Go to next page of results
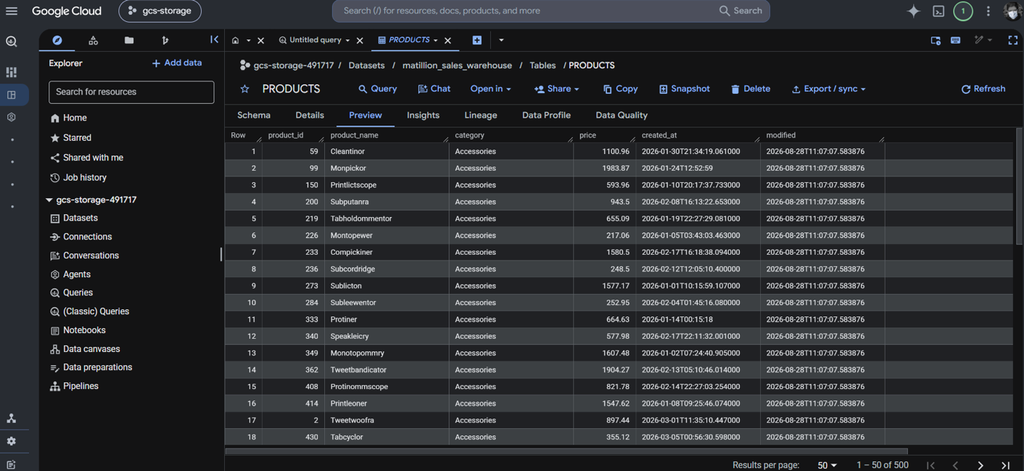The width and height of the screenshot is (1024, 471). (x=980, y=465)
